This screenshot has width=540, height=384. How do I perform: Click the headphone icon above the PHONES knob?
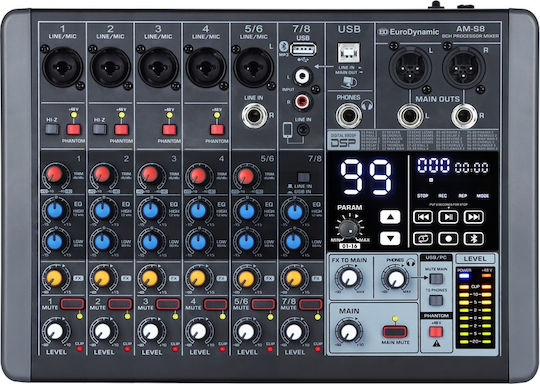(x=410, y=262)
